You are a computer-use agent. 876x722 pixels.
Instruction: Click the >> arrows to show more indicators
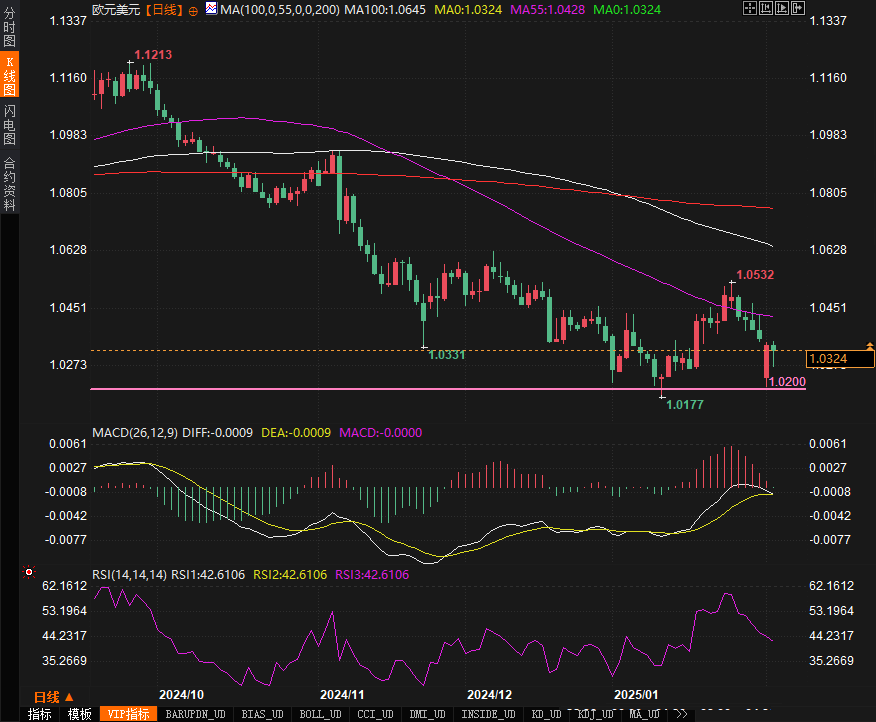point(680,714)
